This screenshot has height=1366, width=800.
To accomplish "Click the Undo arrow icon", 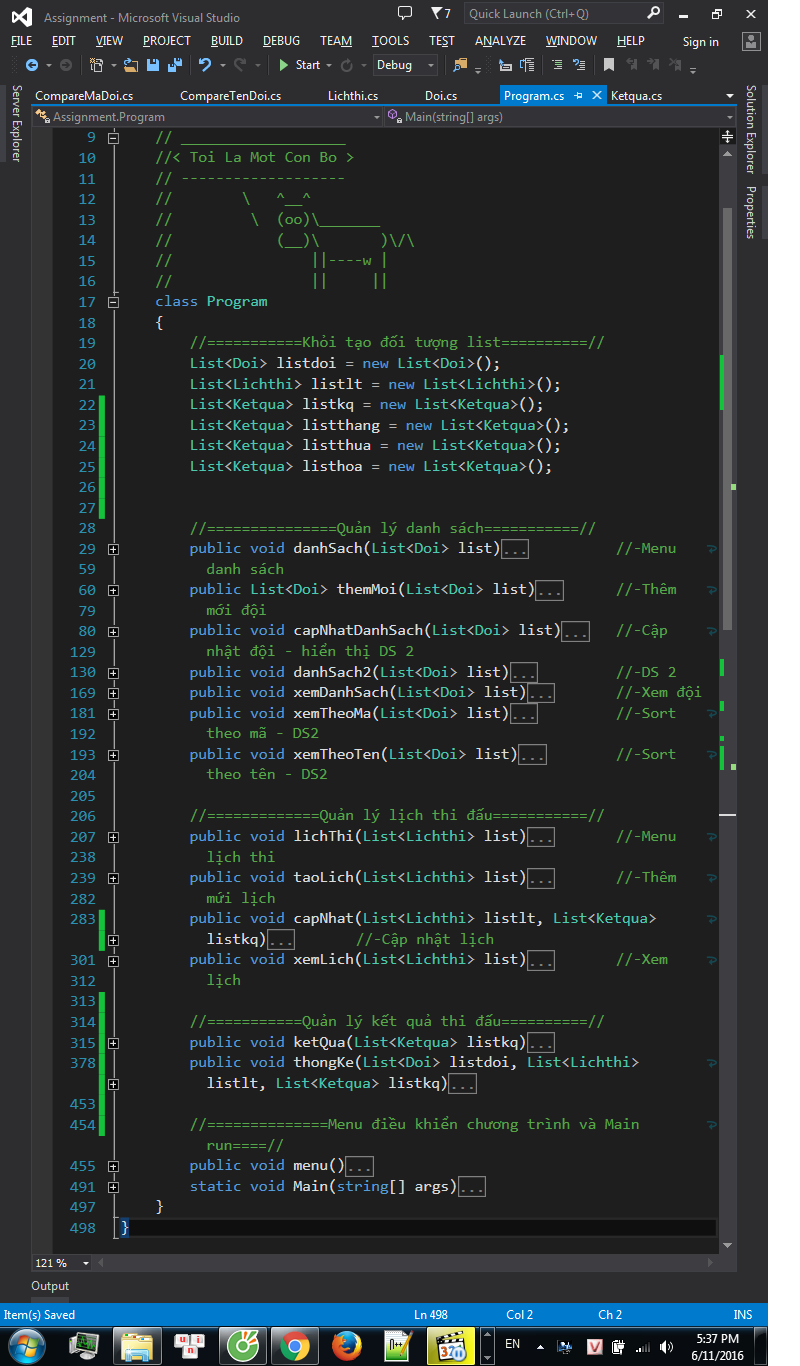I will (205, 64).
